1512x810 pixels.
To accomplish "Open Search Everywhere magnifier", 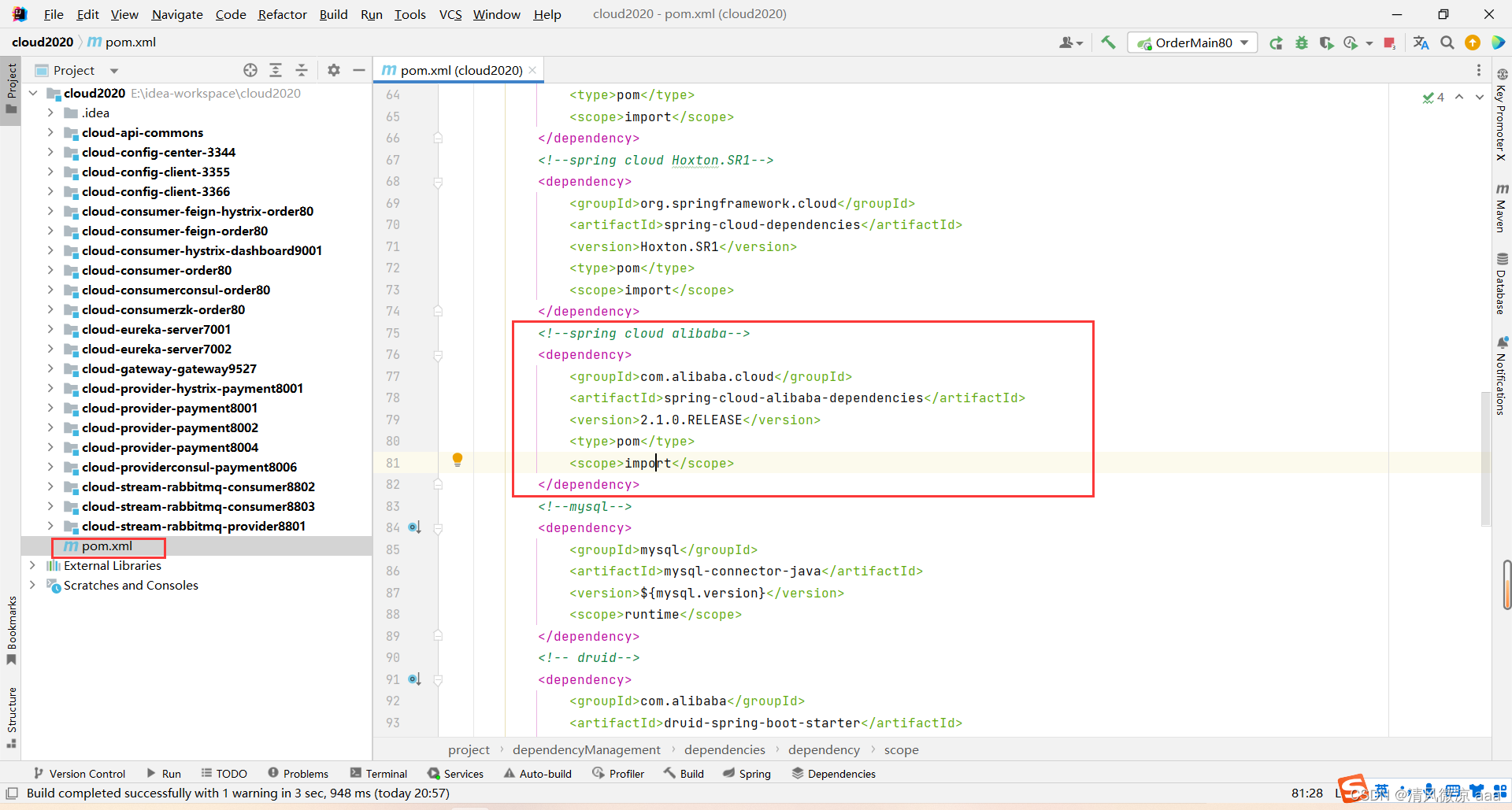I will [x=1447, y=43].
